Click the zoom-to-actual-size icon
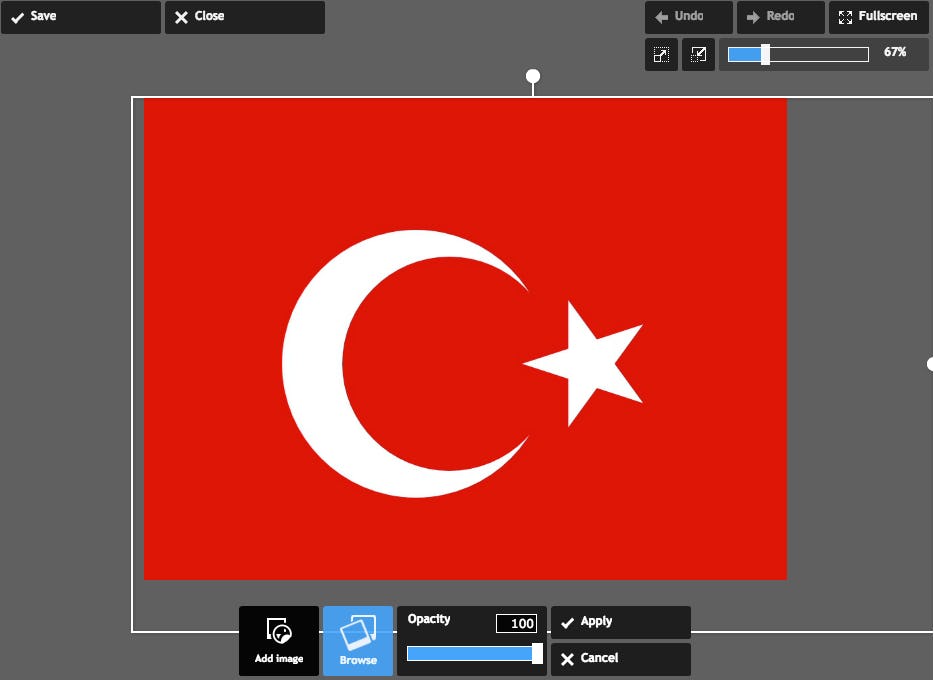934x680 pixels. [698, 54]
